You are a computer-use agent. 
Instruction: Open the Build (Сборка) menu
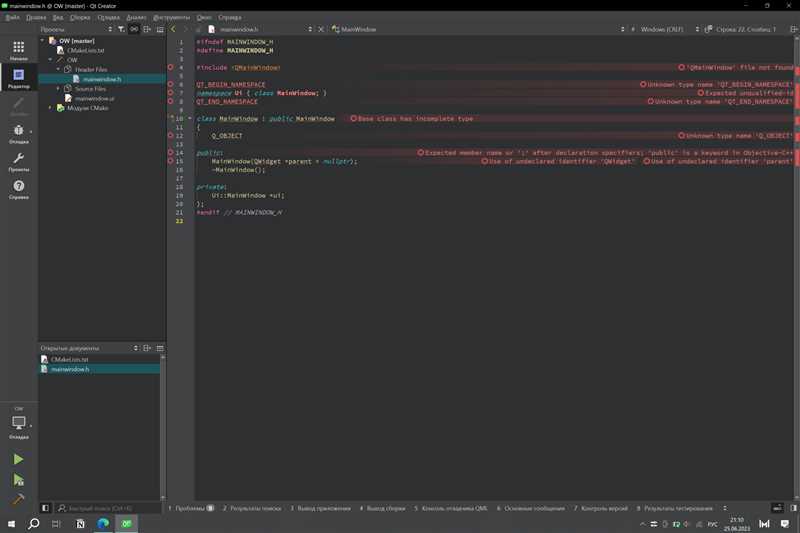(80, 17)
